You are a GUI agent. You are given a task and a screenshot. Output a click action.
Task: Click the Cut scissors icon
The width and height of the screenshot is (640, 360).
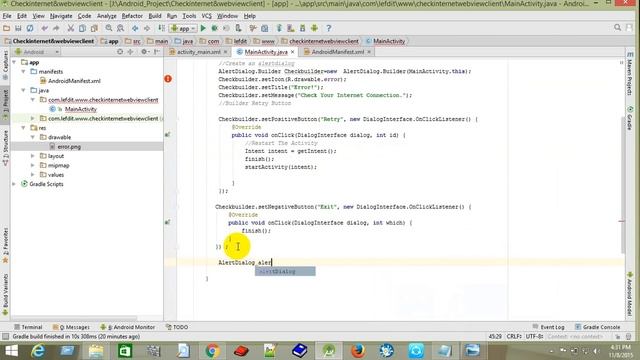[x=71, y=28]
